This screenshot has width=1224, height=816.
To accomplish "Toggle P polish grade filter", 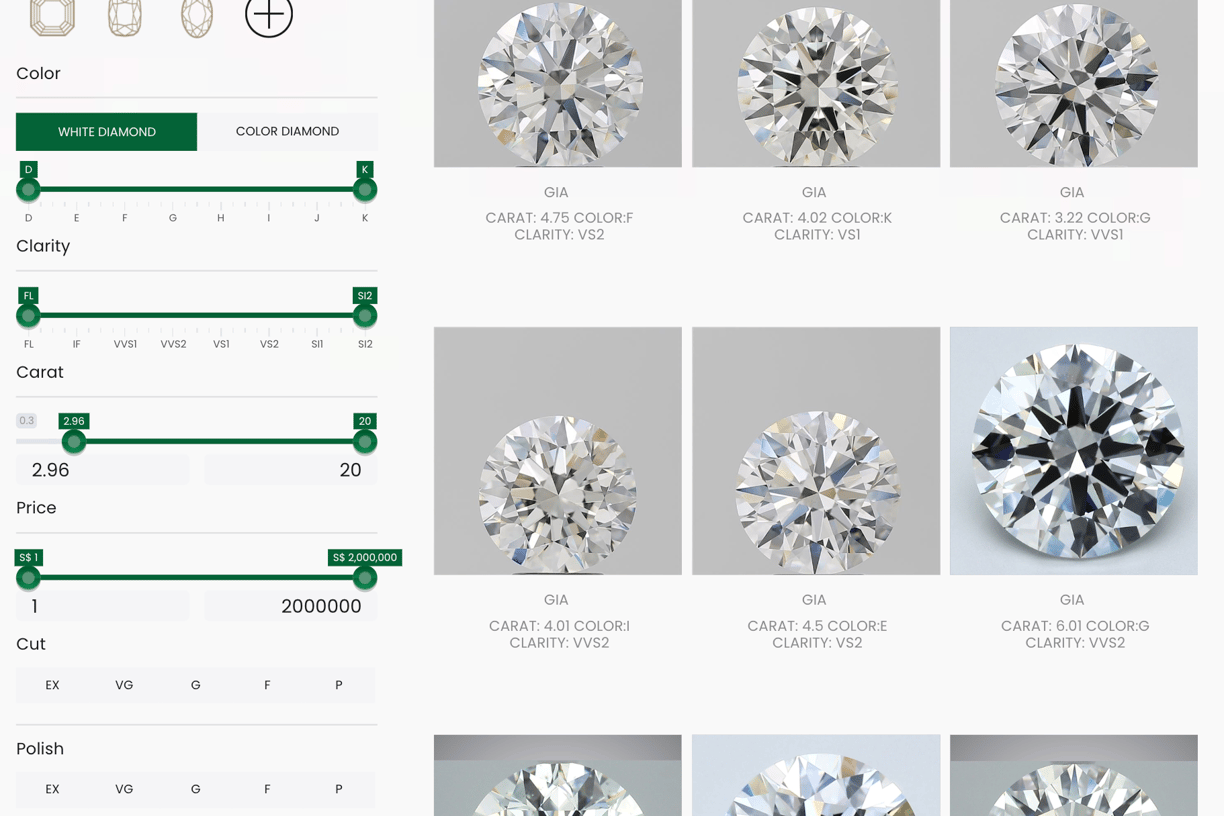I will (339, 789).
